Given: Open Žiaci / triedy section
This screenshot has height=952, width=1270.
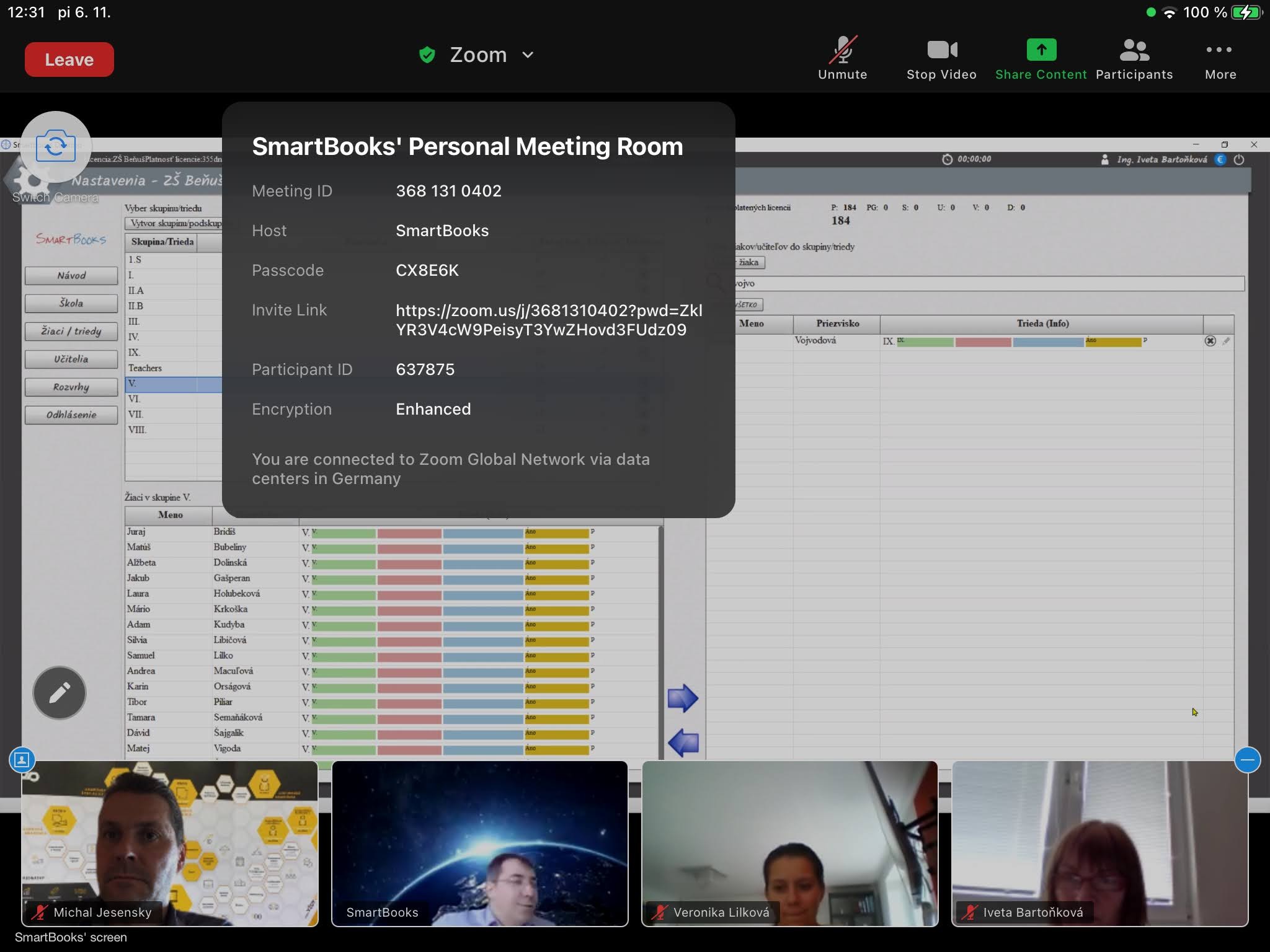Looking at the screenshot, I should [71, 331].
